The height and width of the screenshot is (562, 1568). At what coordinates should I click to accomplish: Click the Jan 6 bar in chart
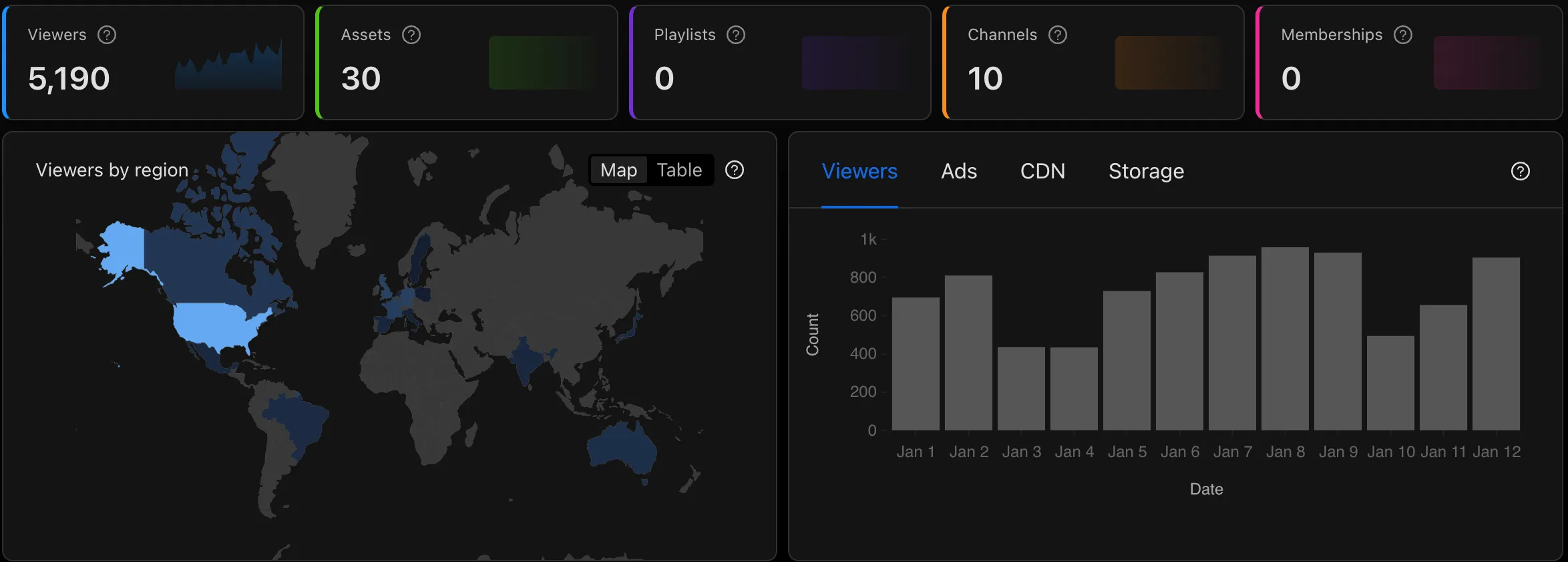pos(1179,352)
